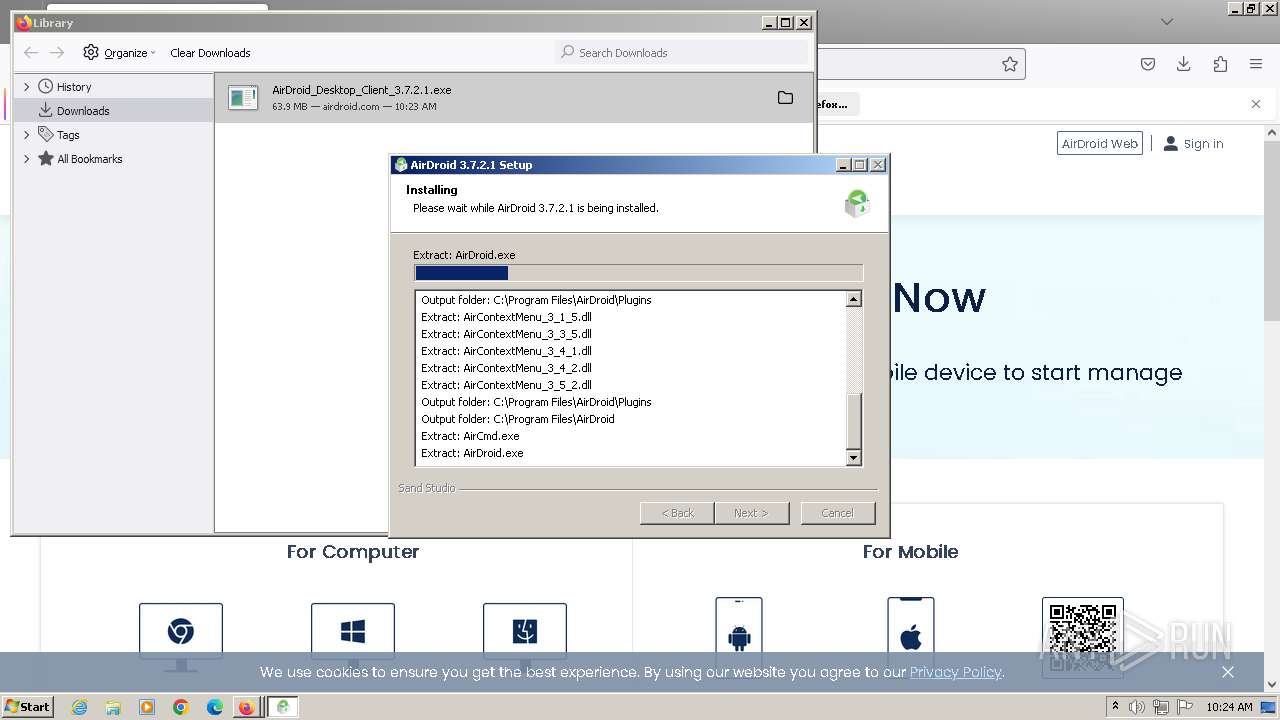Click the Sign in link

[1204, 144]
